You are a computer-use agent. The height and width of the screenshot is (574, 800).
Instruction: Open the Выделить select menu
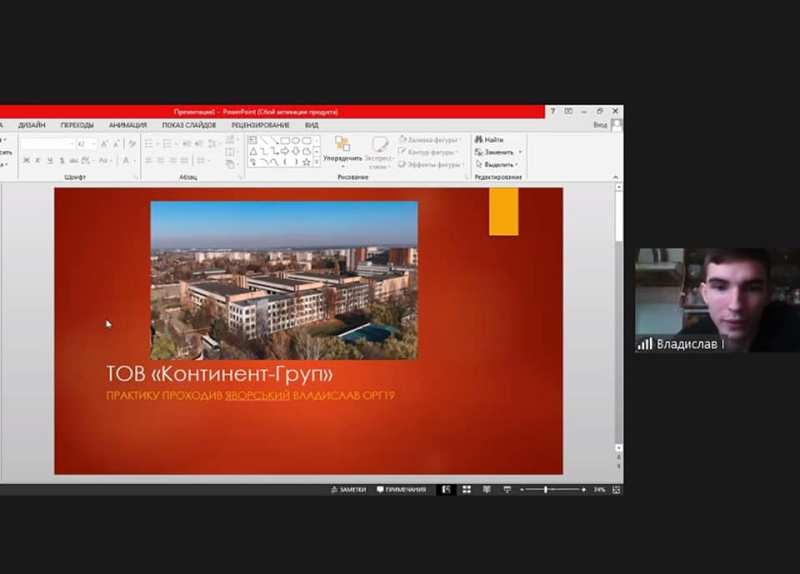pos(496,164)
